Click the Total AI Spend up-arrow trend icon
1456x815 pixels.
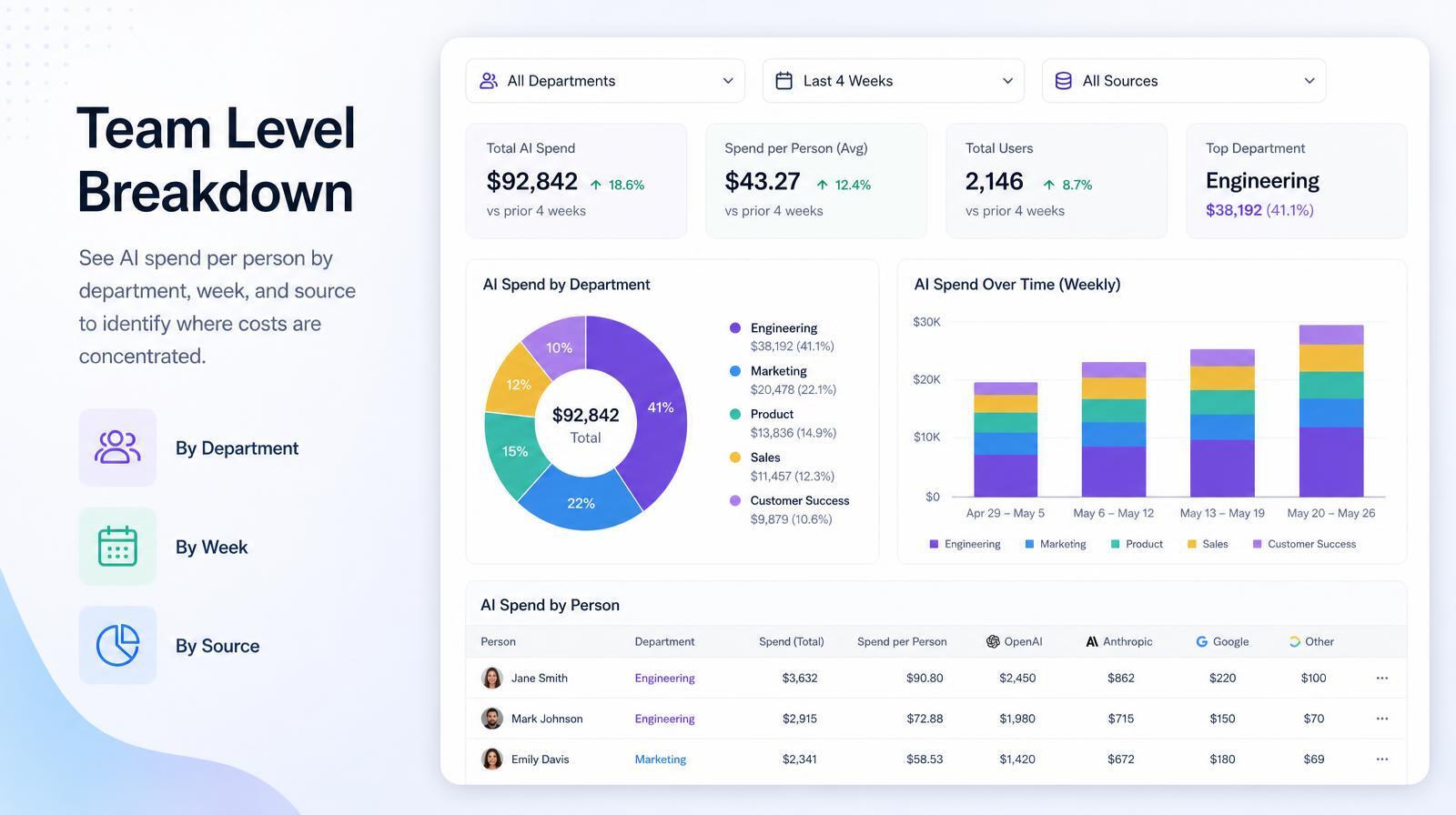pos(596,185)
